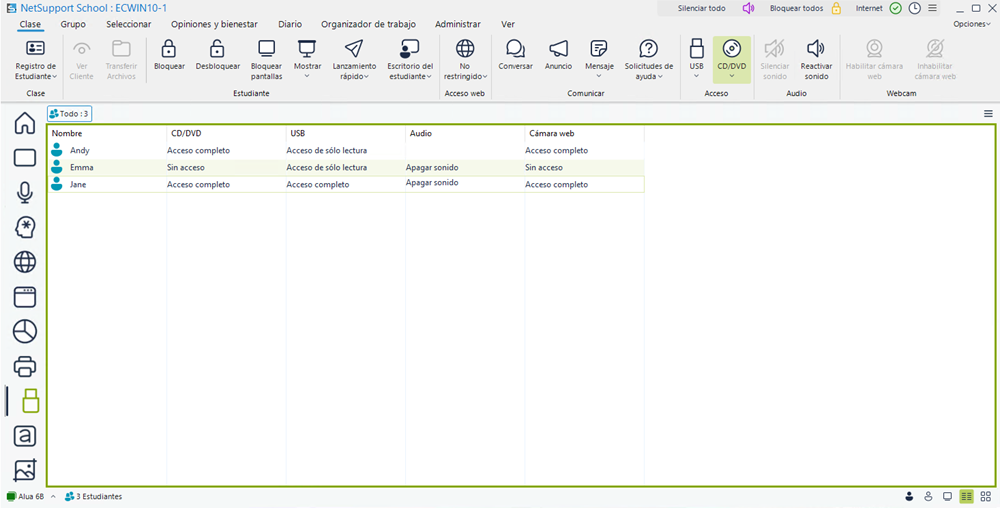Expand the CD/DVD dropdown arrow
The height and width of the screenshot is (508, 1000).
click(x=732, y=76)
